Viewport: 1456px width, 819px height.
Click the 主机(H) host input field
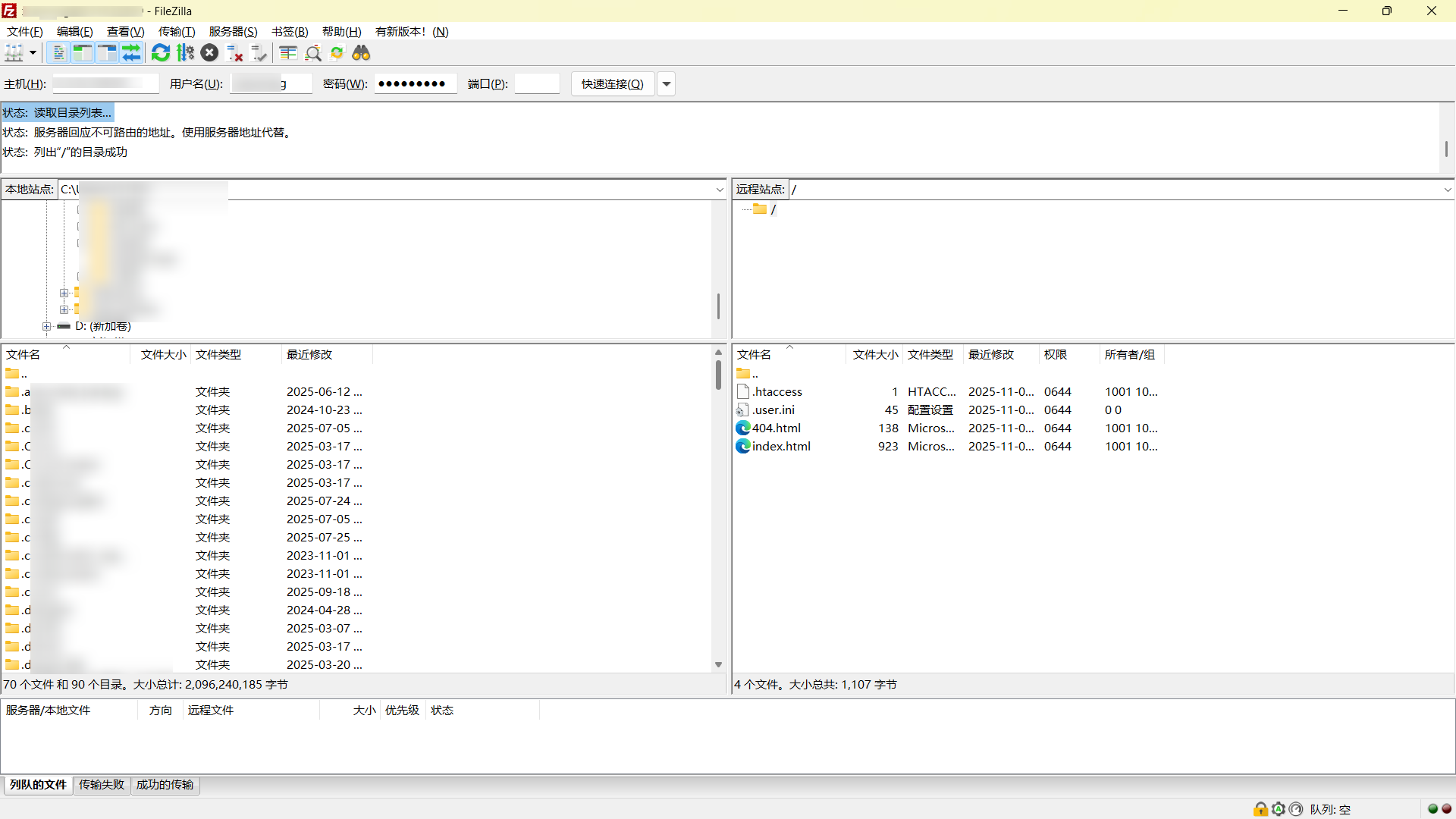tap(105, 84)
